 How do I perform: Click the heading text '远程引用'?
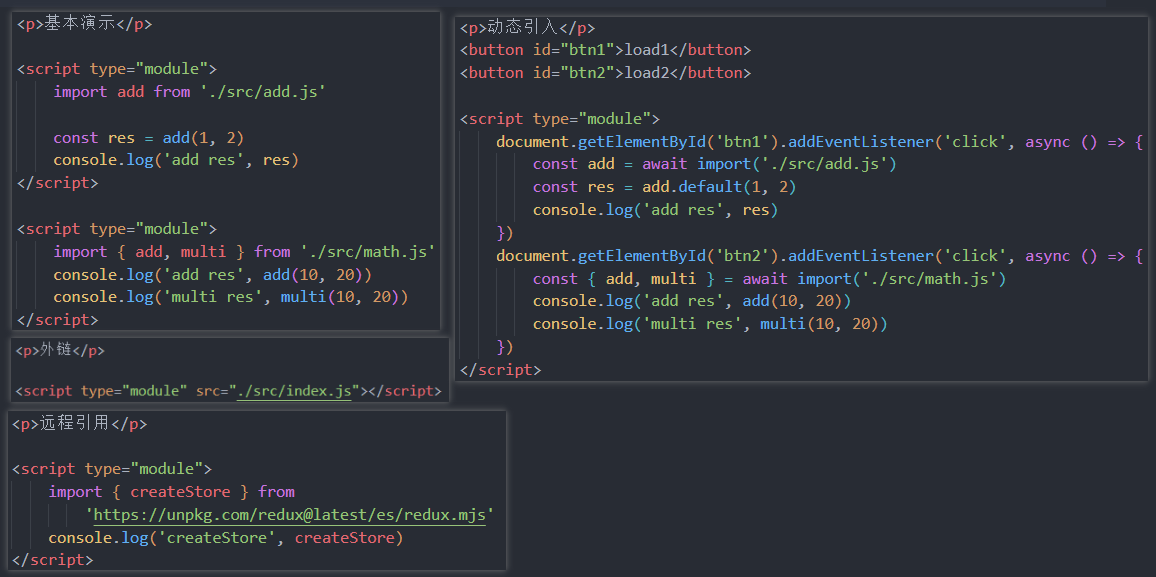pyautogui.click(x=74, y=424)
